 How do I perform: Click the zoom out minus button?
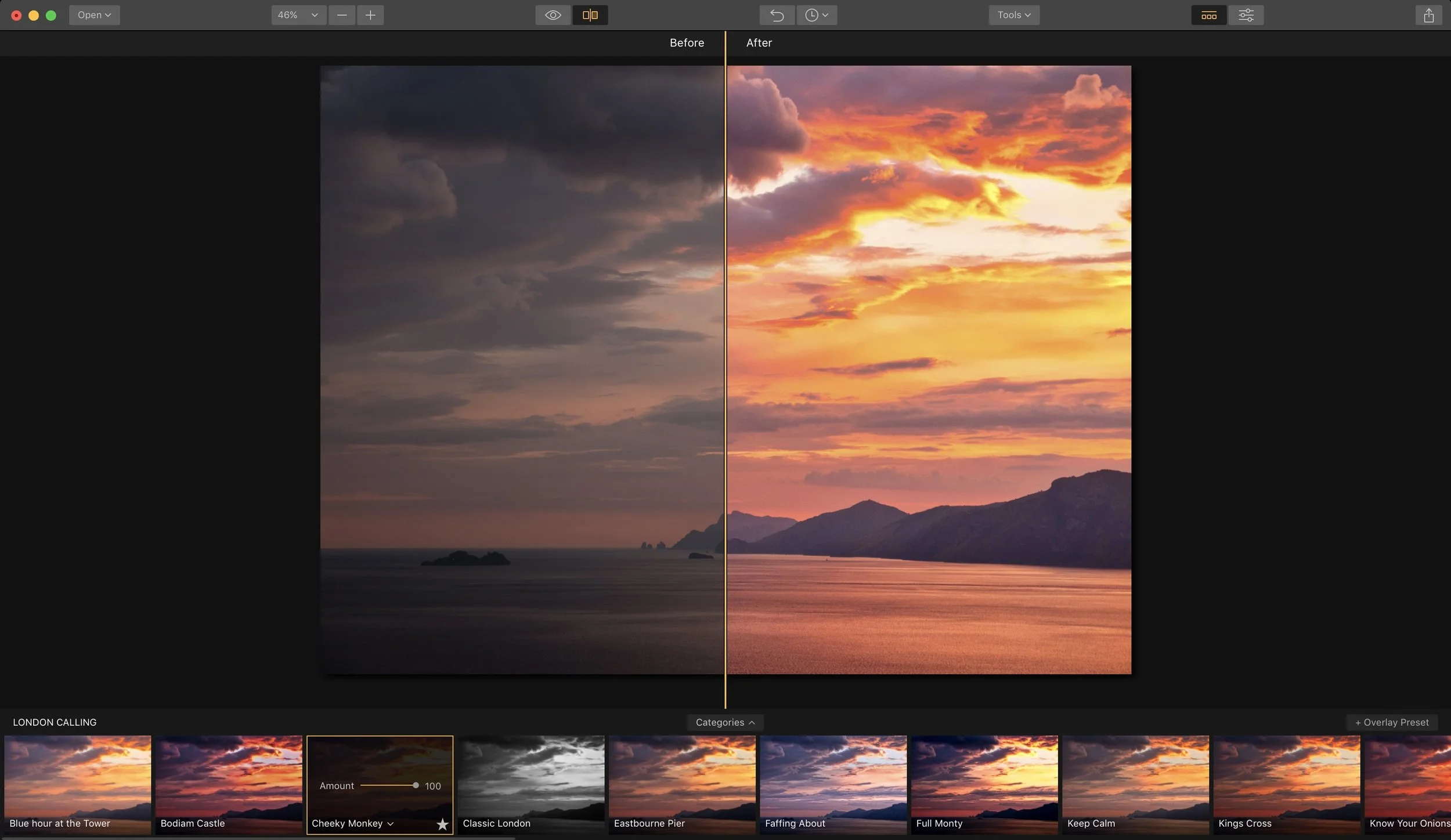342,15
